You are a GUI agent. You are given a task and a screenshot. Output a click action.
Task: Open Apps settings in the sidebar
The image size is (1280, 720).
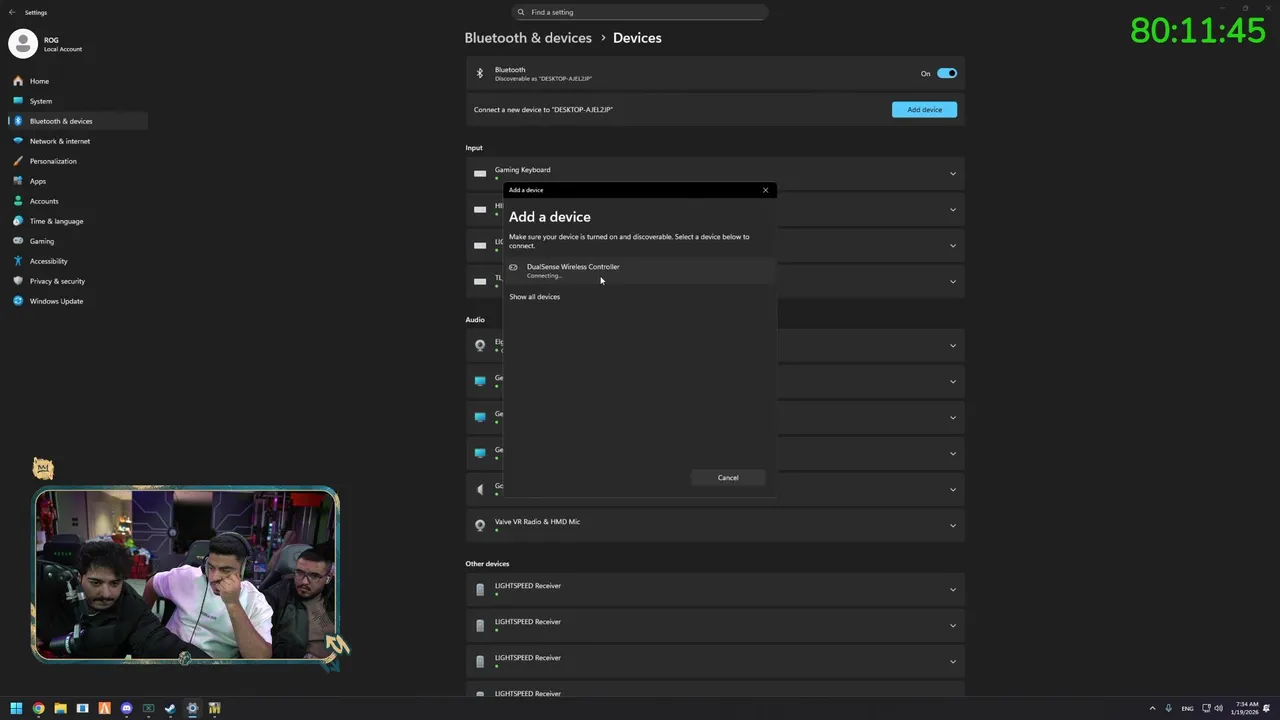click(x=38, y=181)
